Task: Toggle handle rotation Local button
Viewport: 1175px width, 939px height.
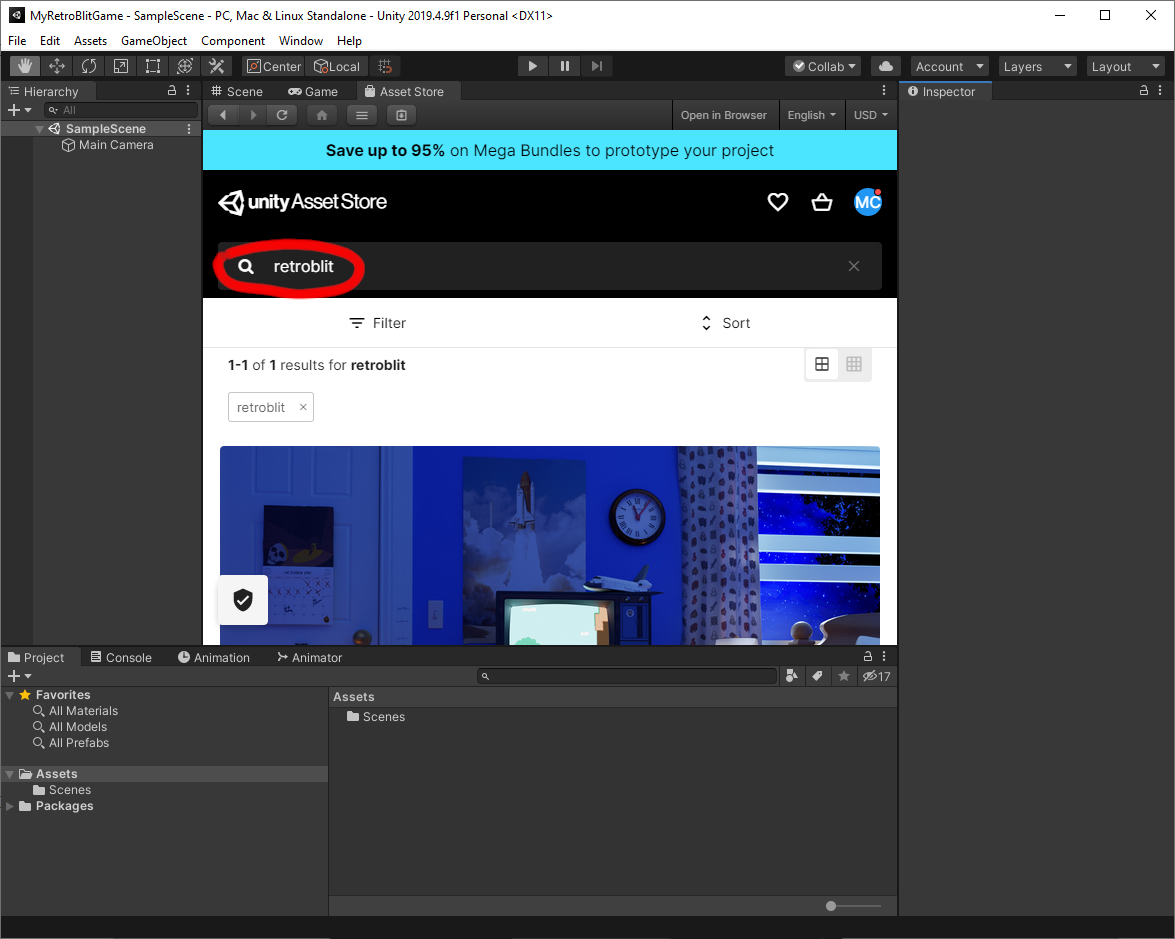Action: 337,66
